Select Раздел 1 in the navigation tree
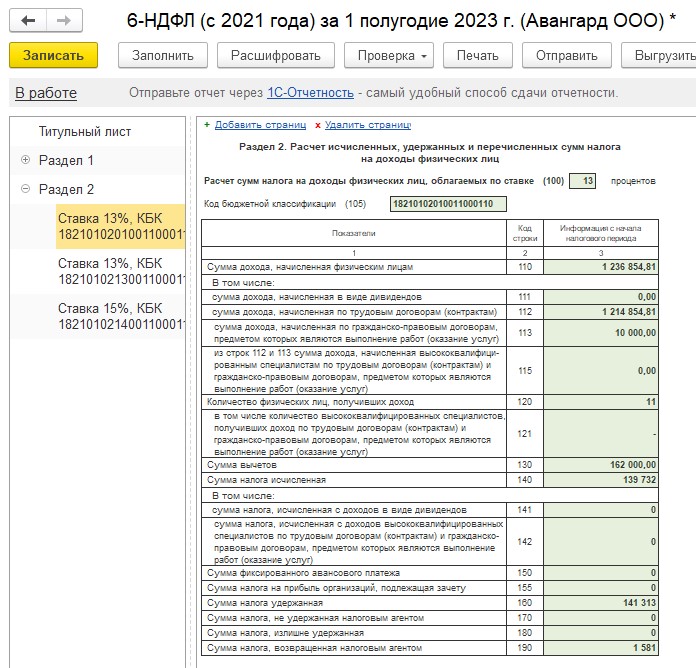696x668 pixels. click(x=66, y=160)
